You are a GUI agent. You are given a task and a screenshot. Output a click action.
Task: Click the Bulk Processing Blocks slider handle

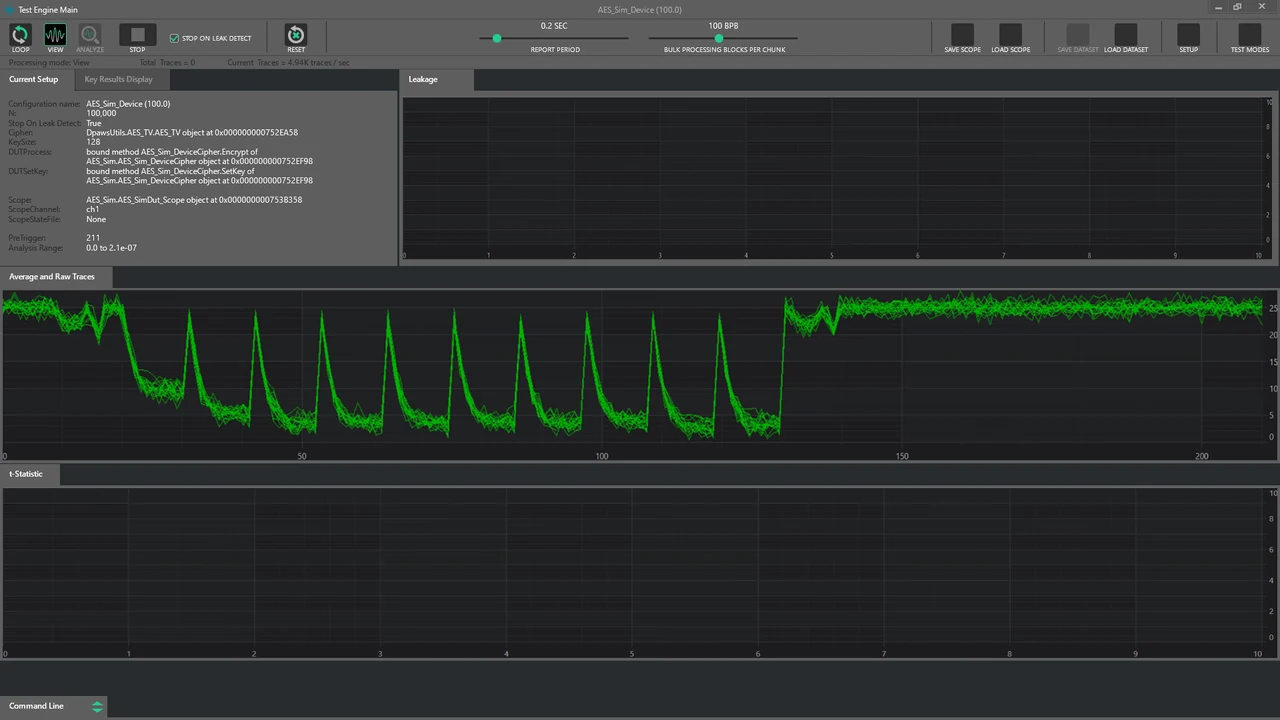click(718, 38)
